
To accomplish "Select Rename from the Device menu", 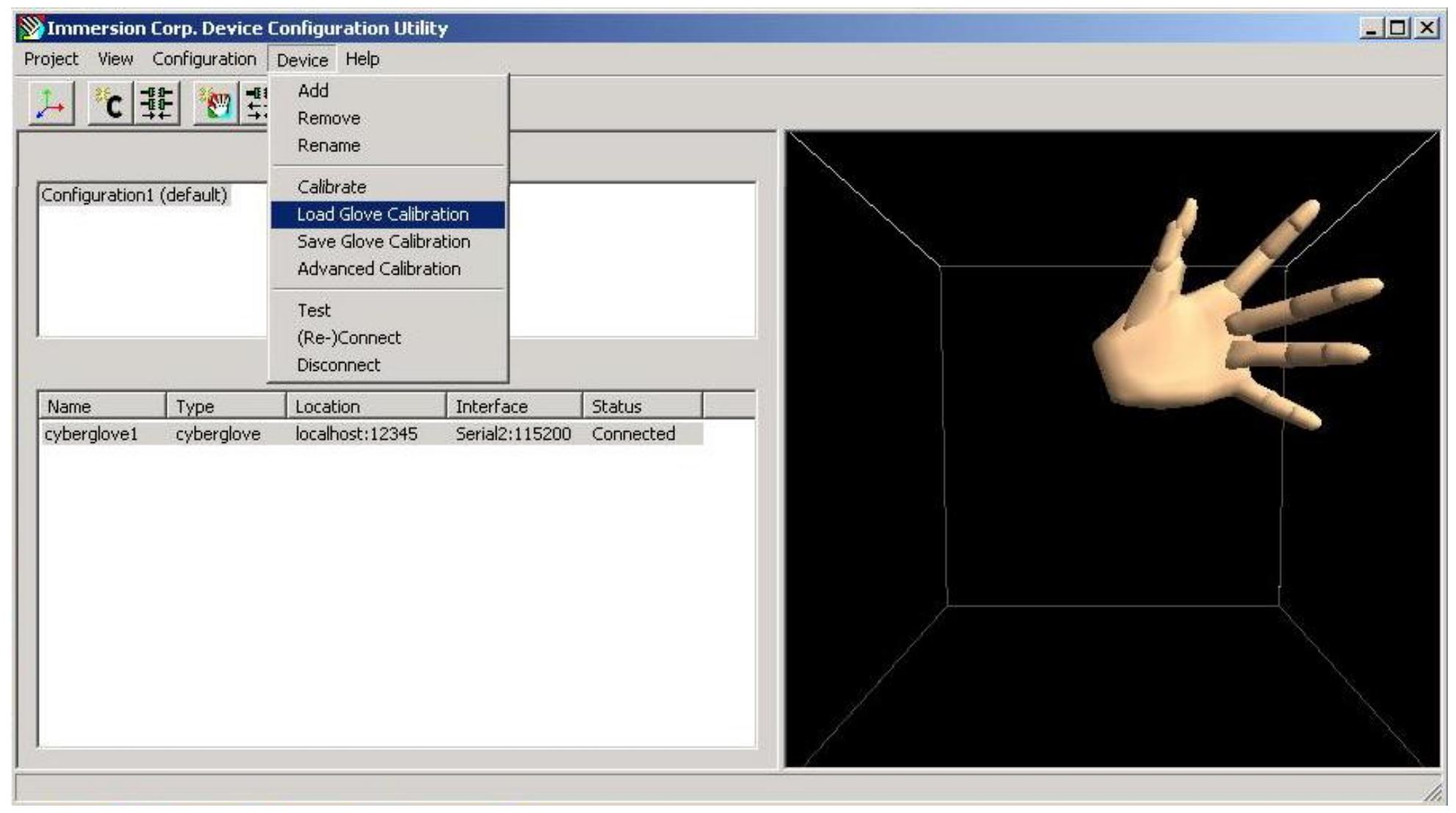I will click(388, 145).
